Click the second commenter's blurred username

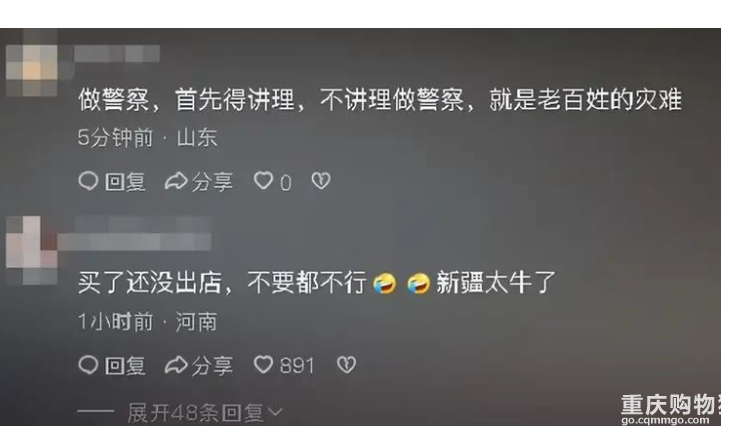coord(134,233)
